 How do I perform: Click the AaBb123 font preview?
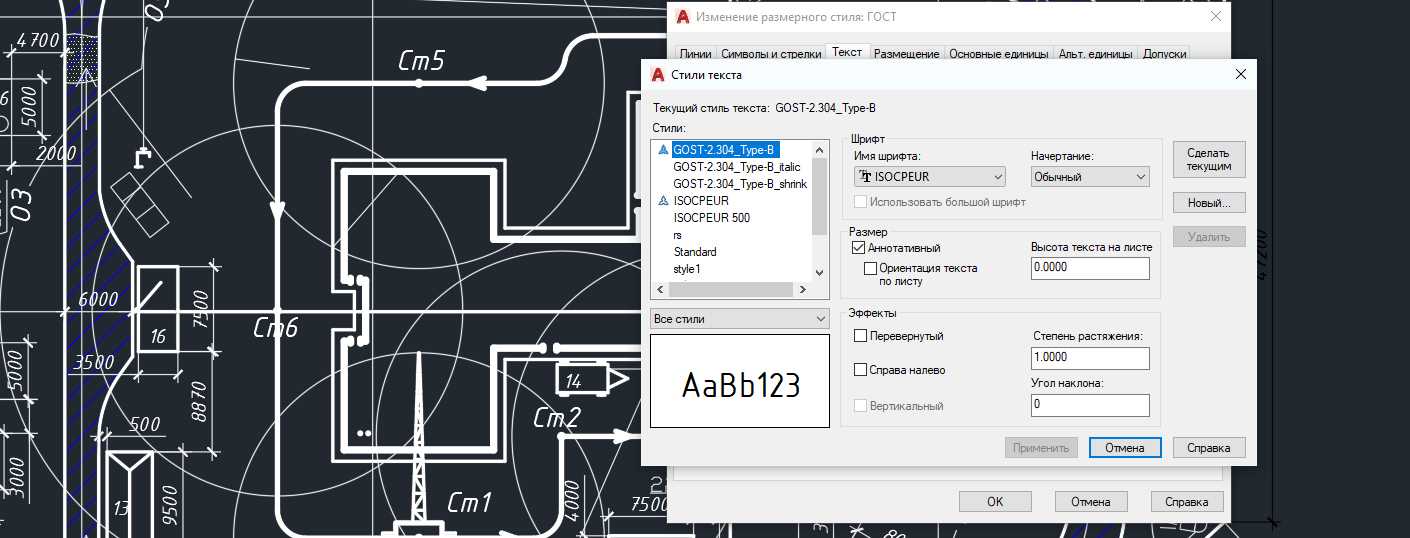pos(740,381)
